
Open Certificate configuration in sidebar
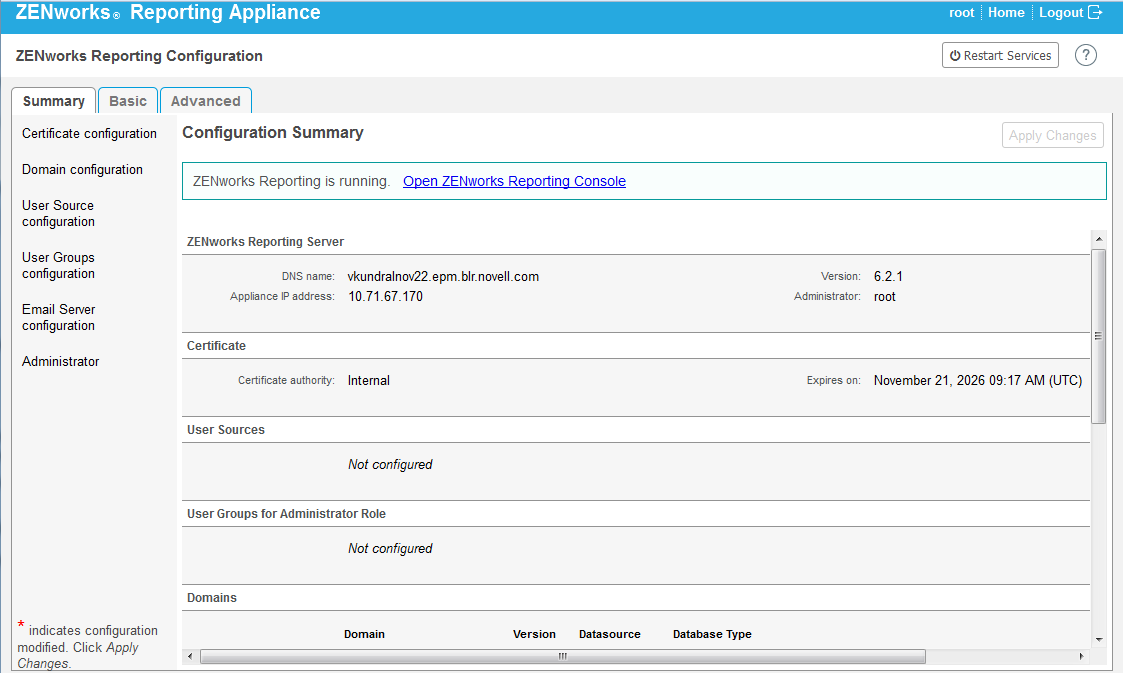[89, 133]
